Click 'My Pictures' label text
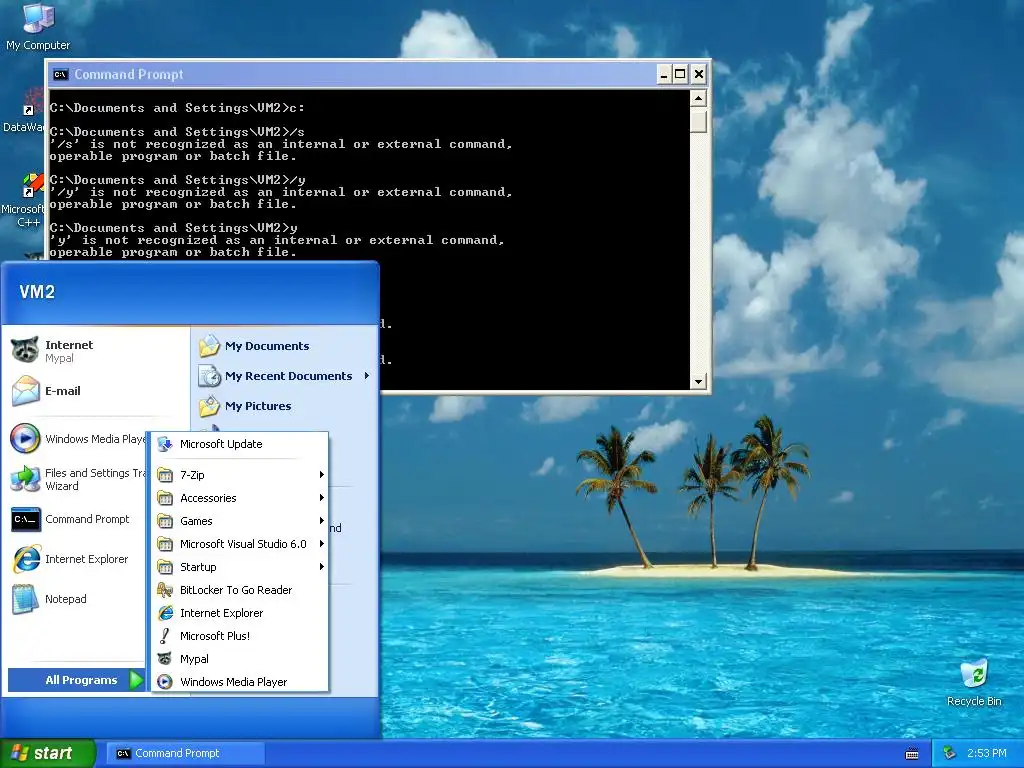 pos(258,406)
